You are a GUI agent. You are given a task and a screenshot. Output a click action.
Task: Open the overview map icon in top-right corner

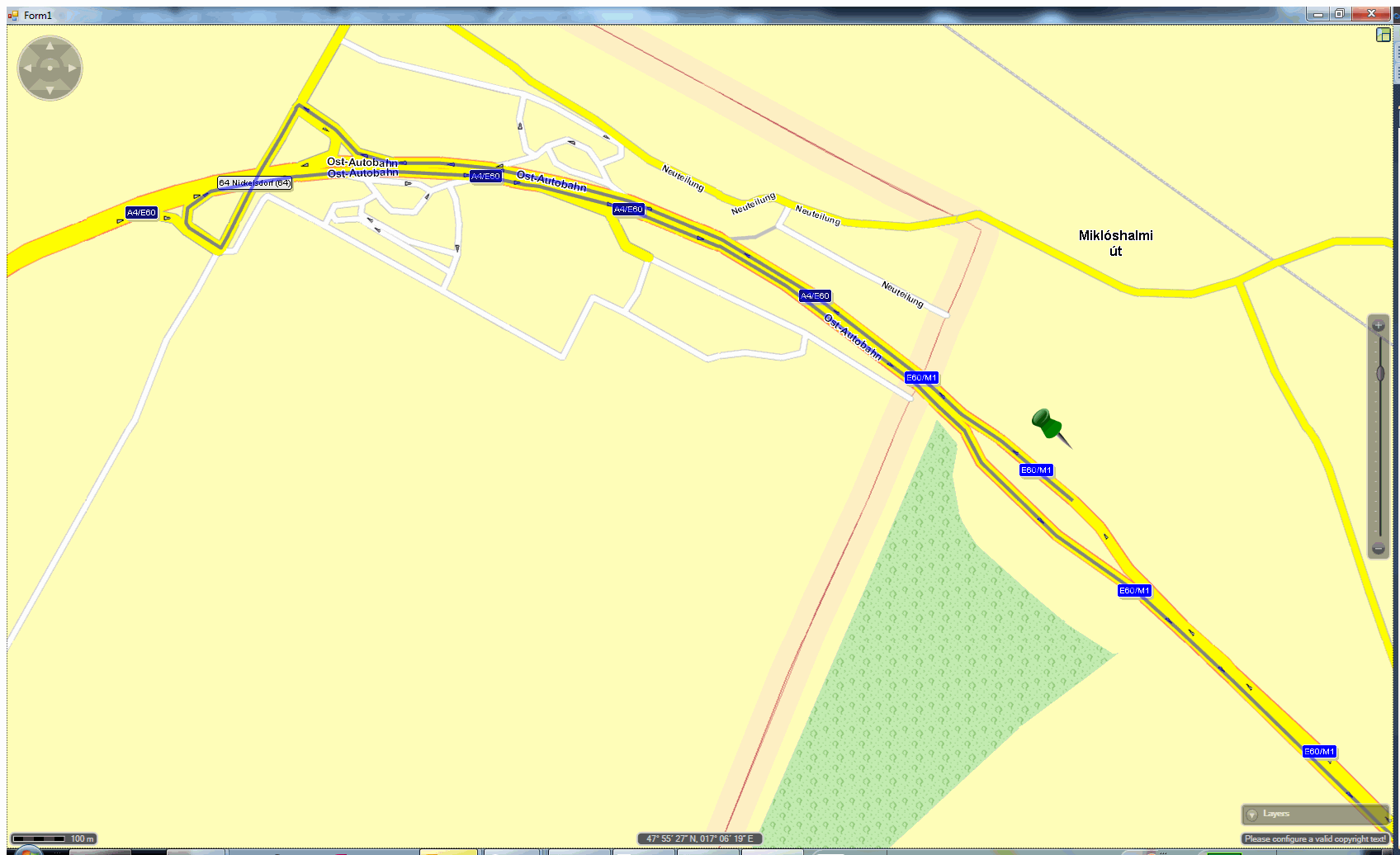(x=1383, y=35)
